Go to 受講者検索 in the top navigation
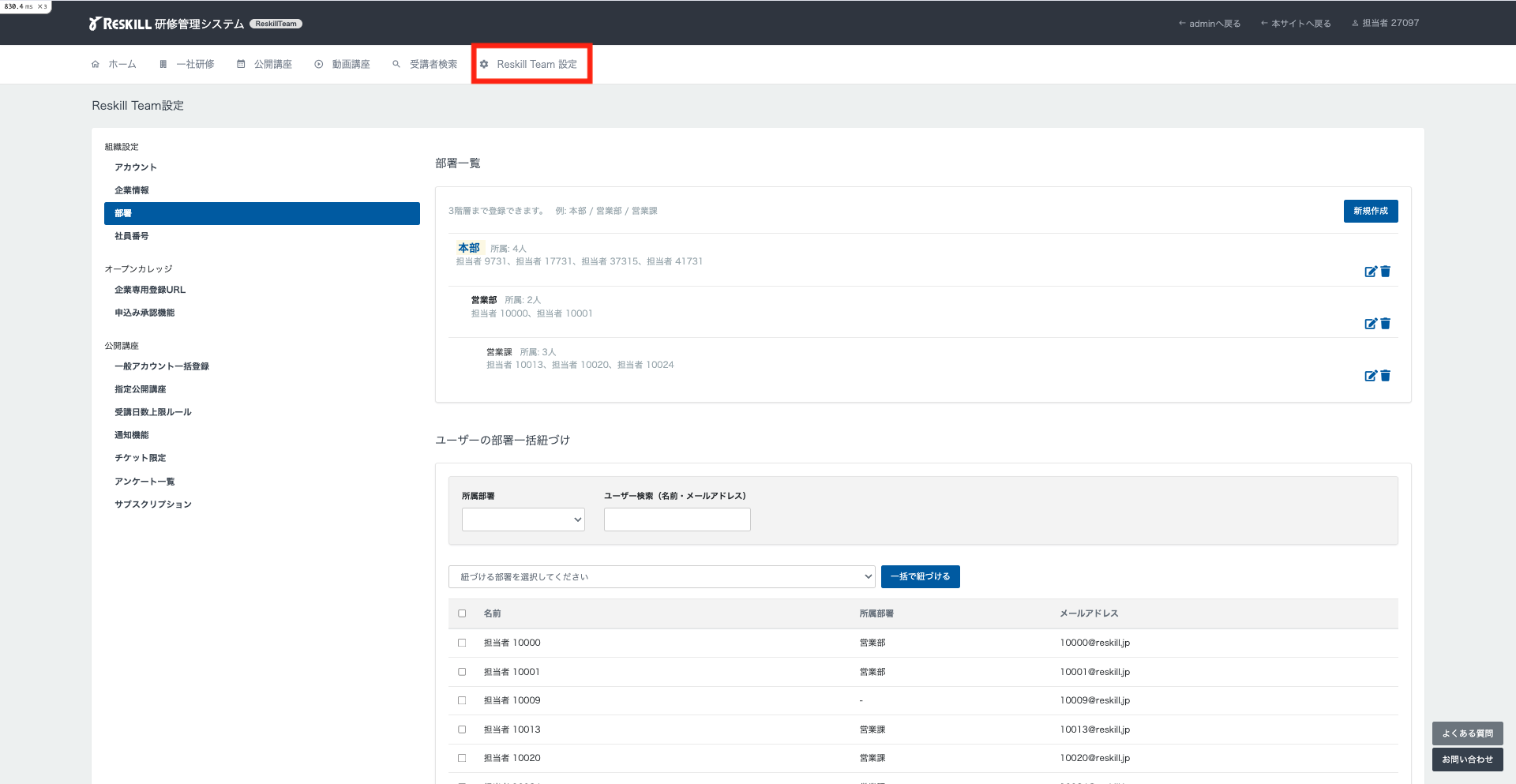This screenshot has width=1516, height=784. point(425,64)
